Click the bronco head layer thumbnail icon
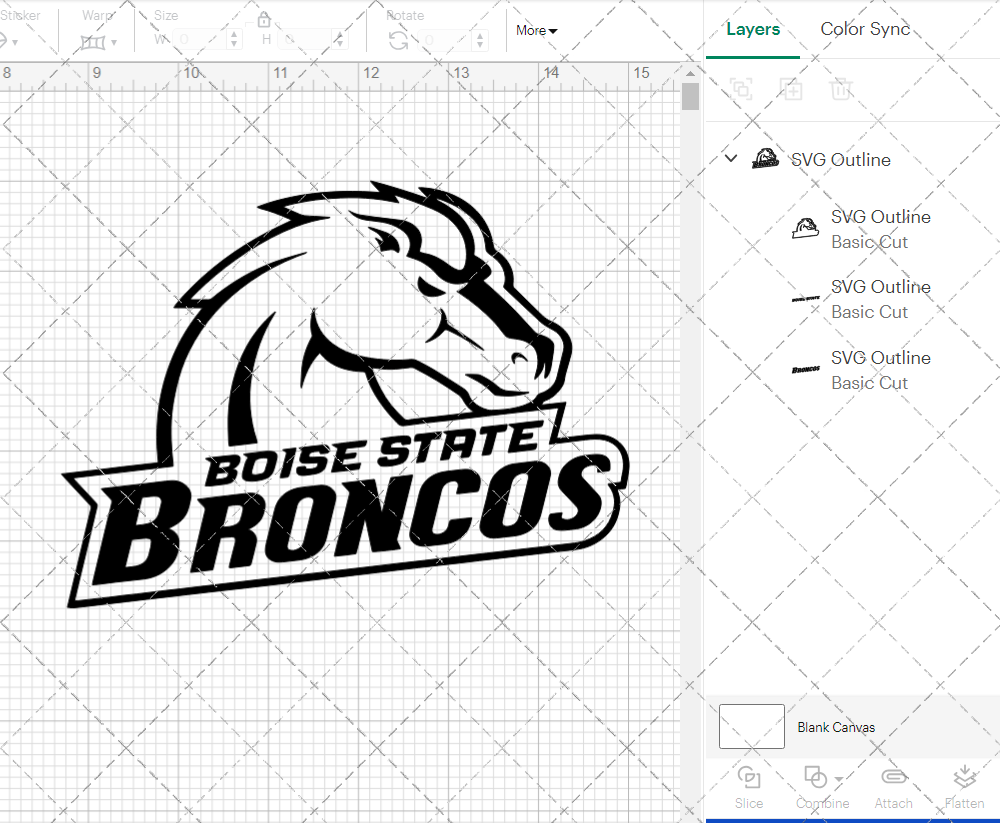 [805, 227]
